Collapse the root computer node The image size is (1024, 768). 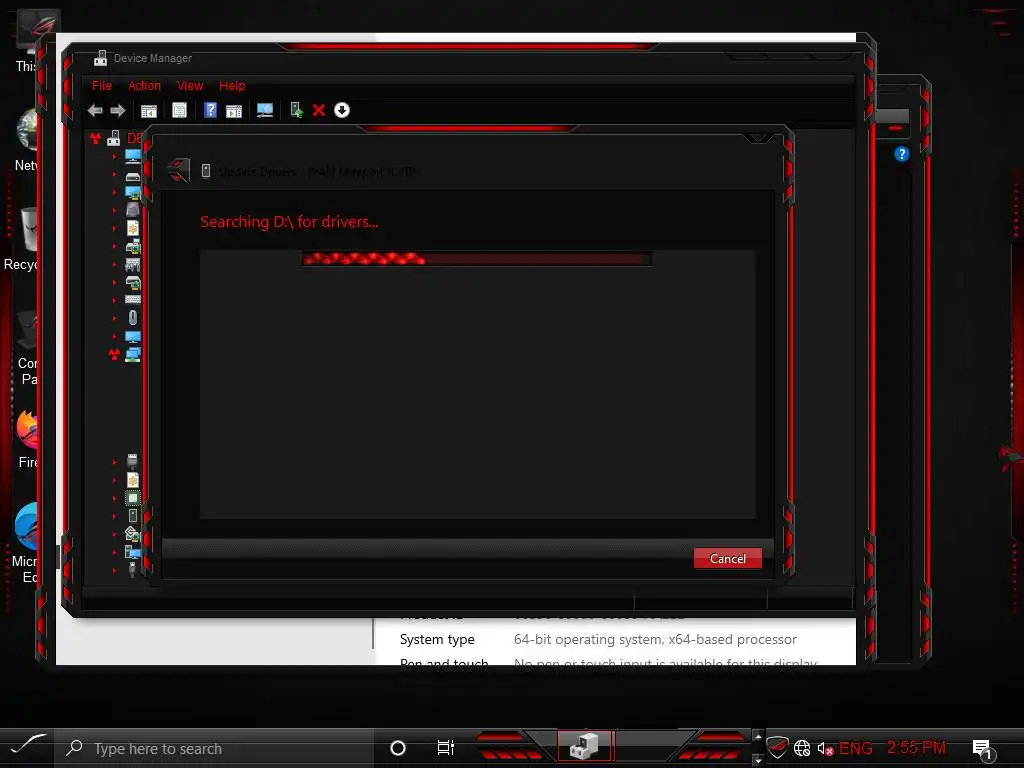(95, 138)
